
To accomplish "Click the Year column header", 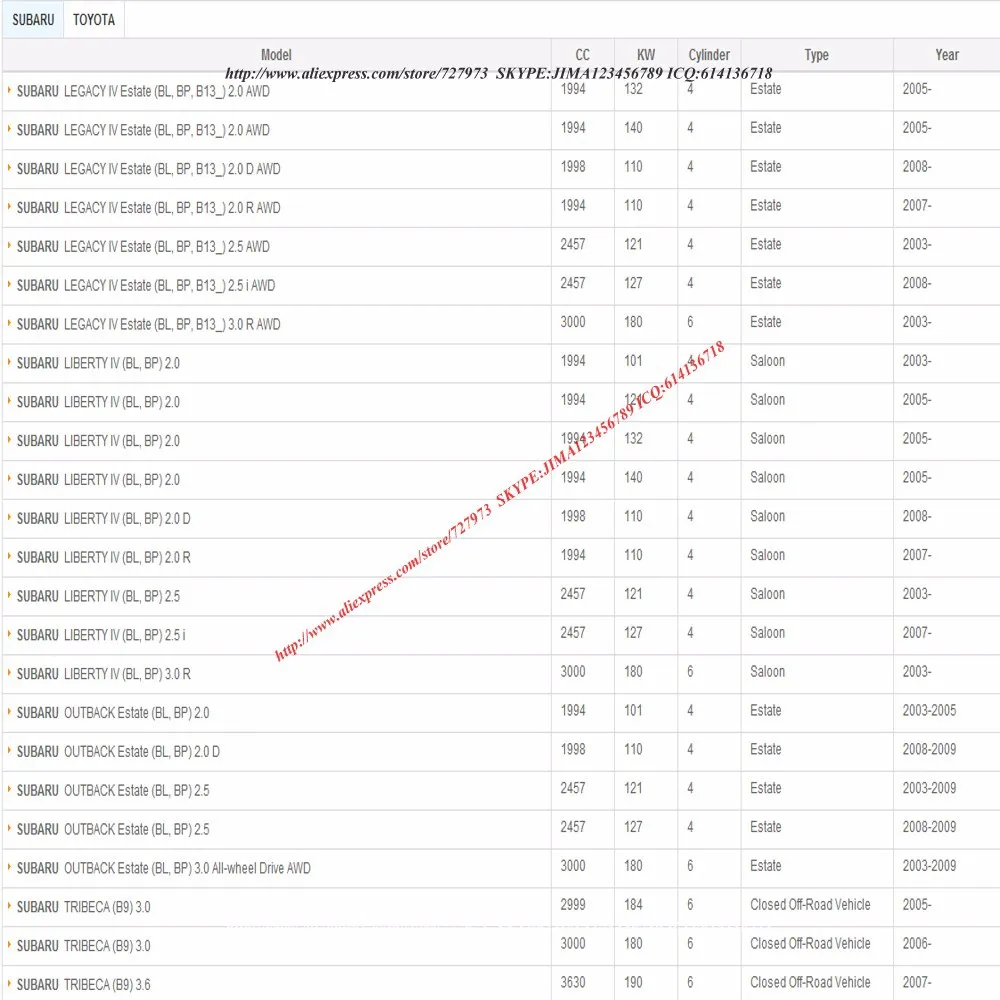I will pyautogui.click(x=947, y=55).
